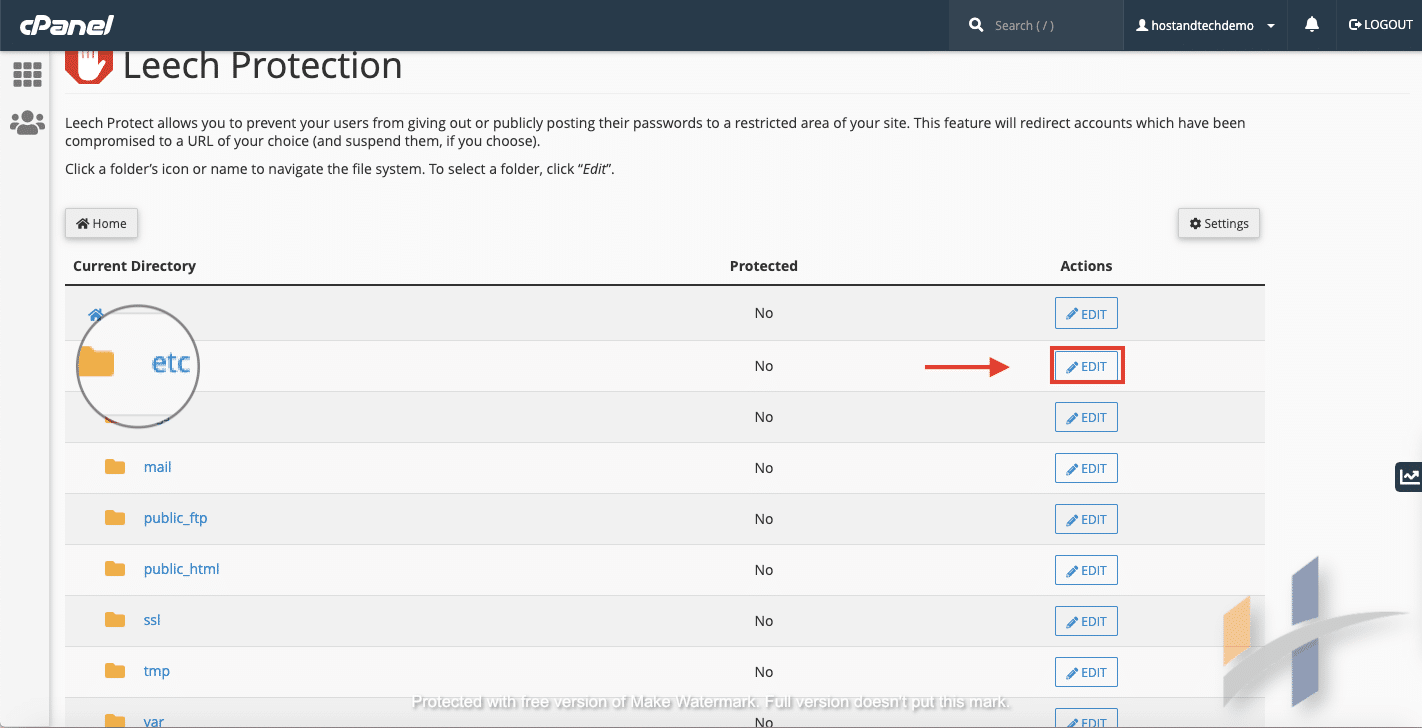Open the statistics chart icon on right edge
The height and width of the screenshot is (728, 1422).
pos(1408,476)
